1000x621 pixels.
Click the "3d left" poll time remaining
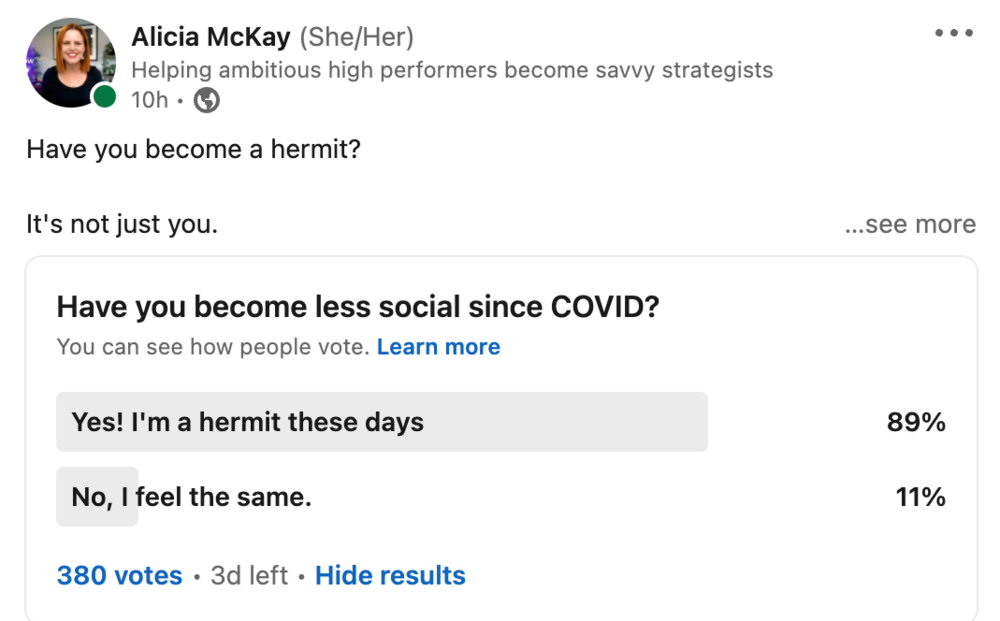(x=249, y=576)
